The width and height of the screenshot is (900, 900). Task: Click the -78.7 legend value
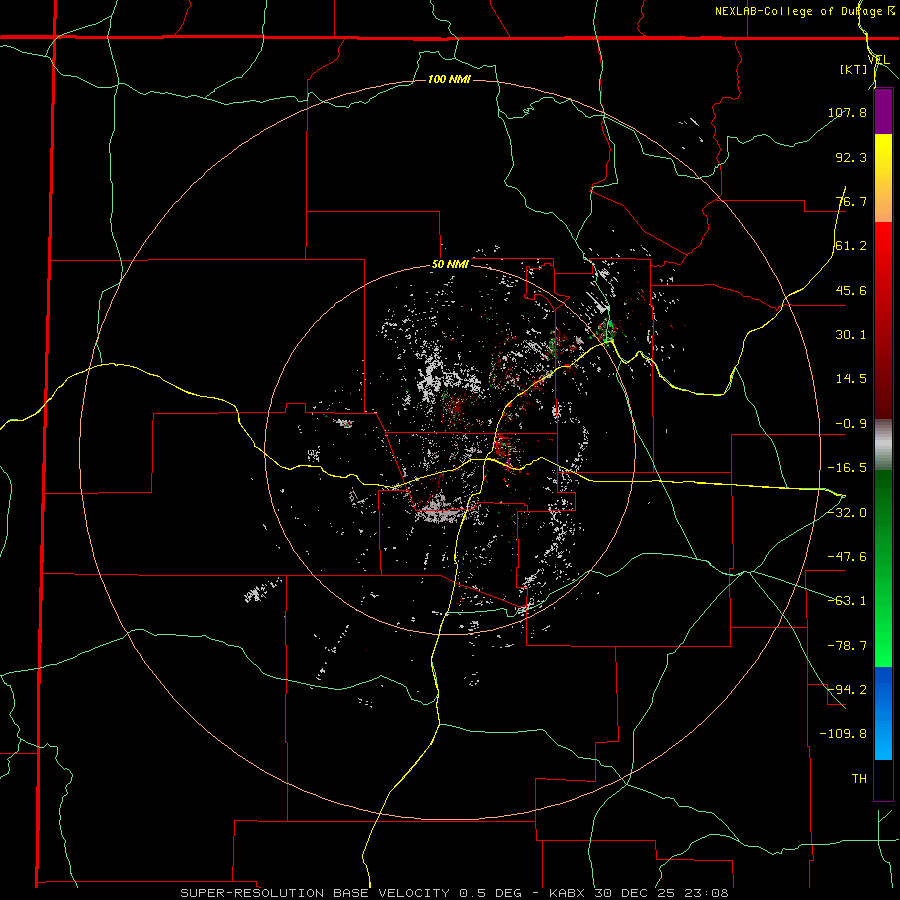pos(847,646)
